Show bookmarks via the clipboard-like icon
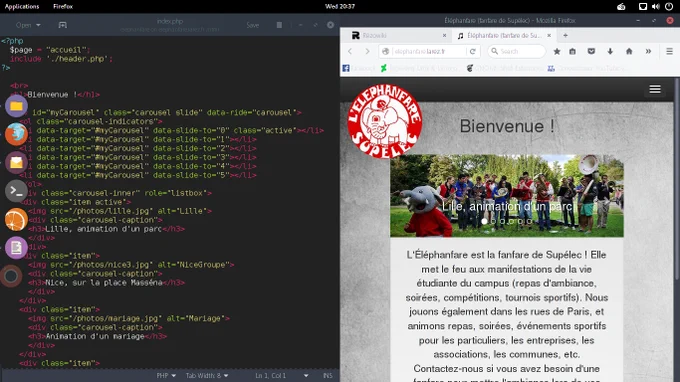This screenshot has width=680, height=382. [x=572, y=51]
